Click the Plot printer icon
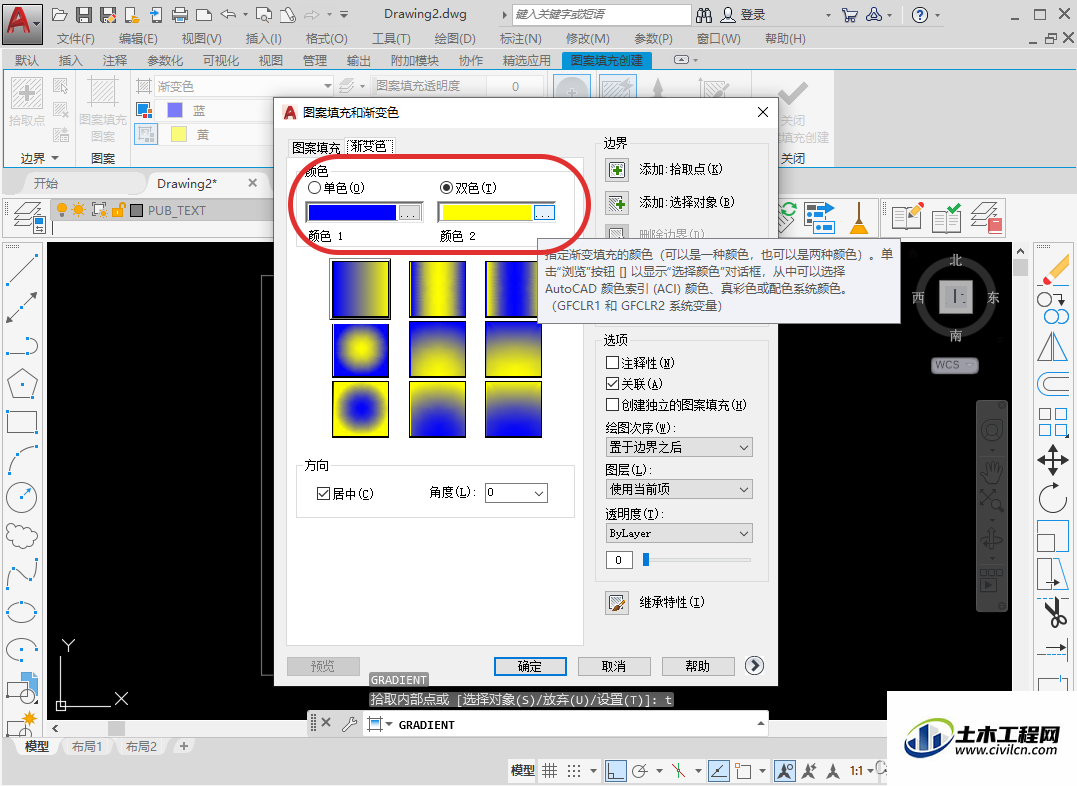The width and height of the screenshot is (1077, 786). click(180, 14)
